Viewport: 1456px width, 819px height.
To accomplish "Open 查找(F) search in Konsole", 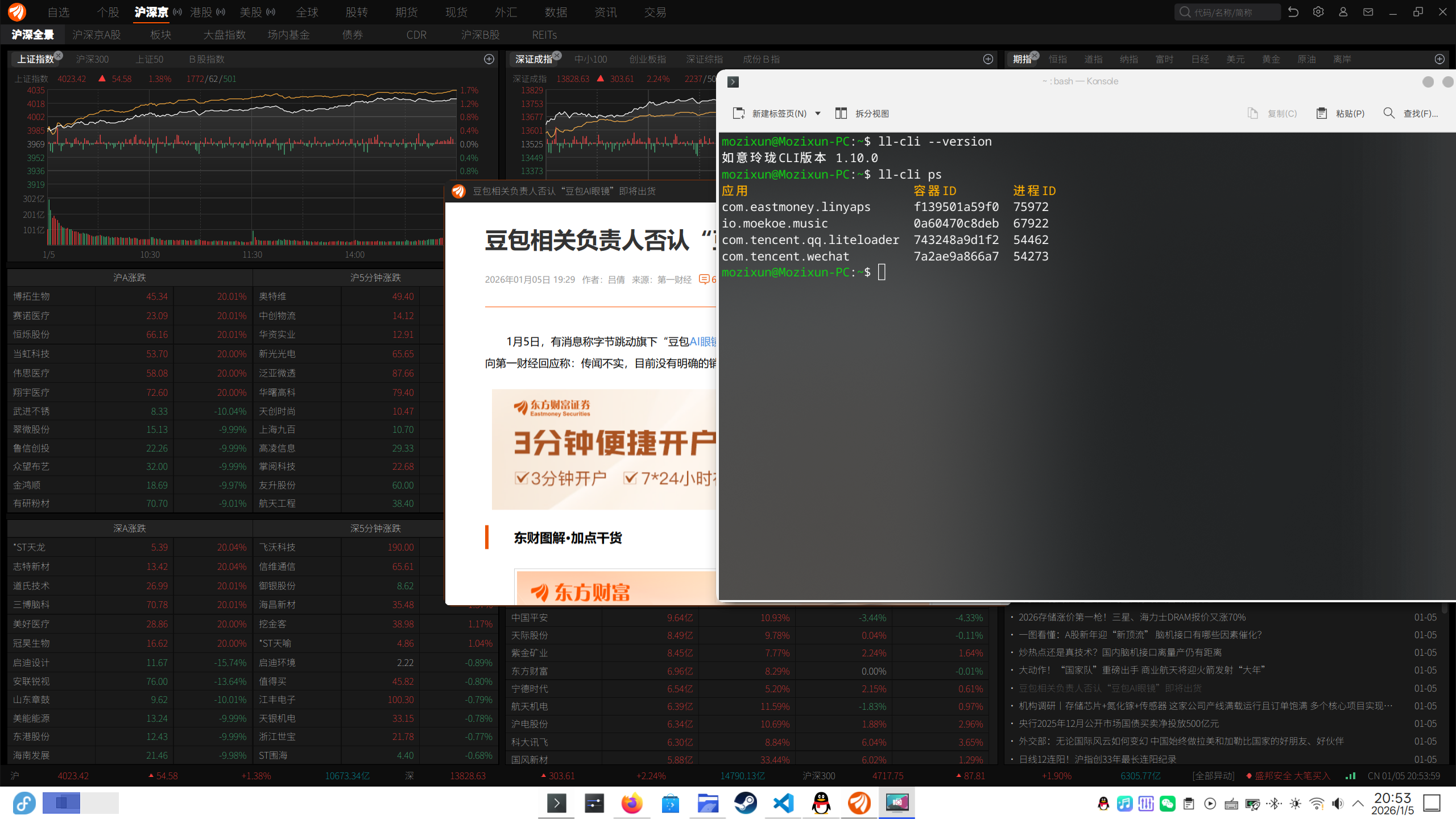I will (1410, 114).
